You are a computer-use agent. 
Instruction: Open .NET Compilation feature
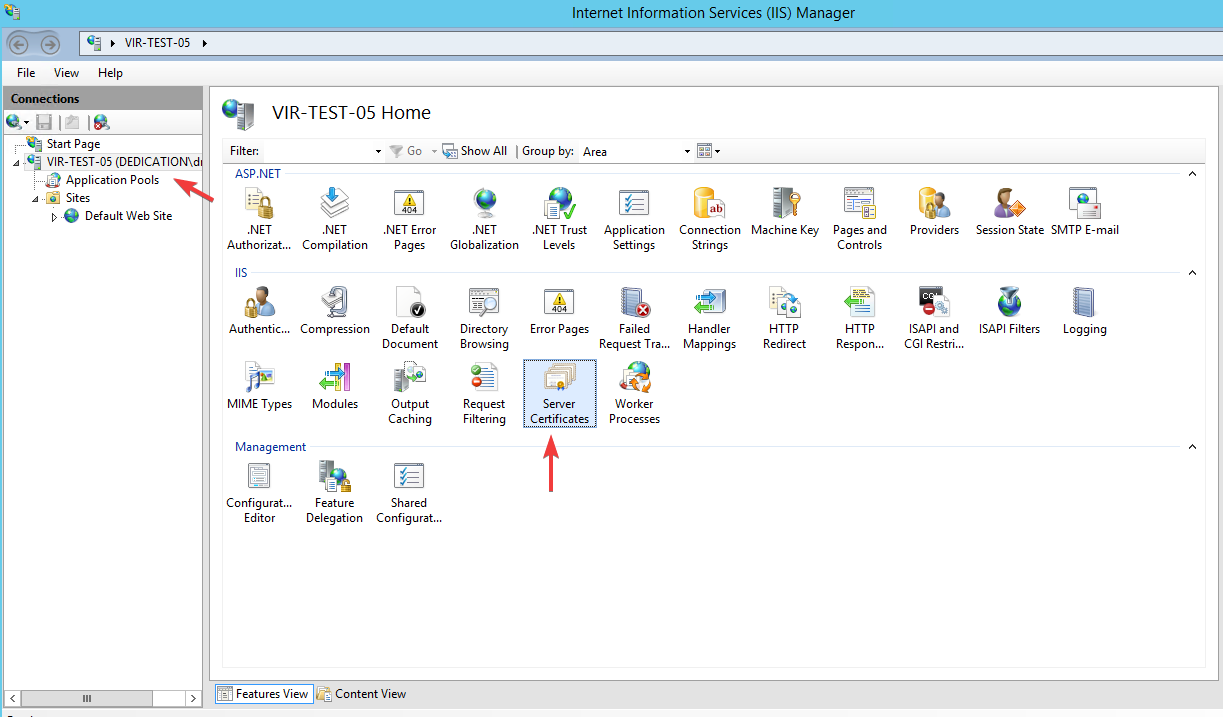334,220
